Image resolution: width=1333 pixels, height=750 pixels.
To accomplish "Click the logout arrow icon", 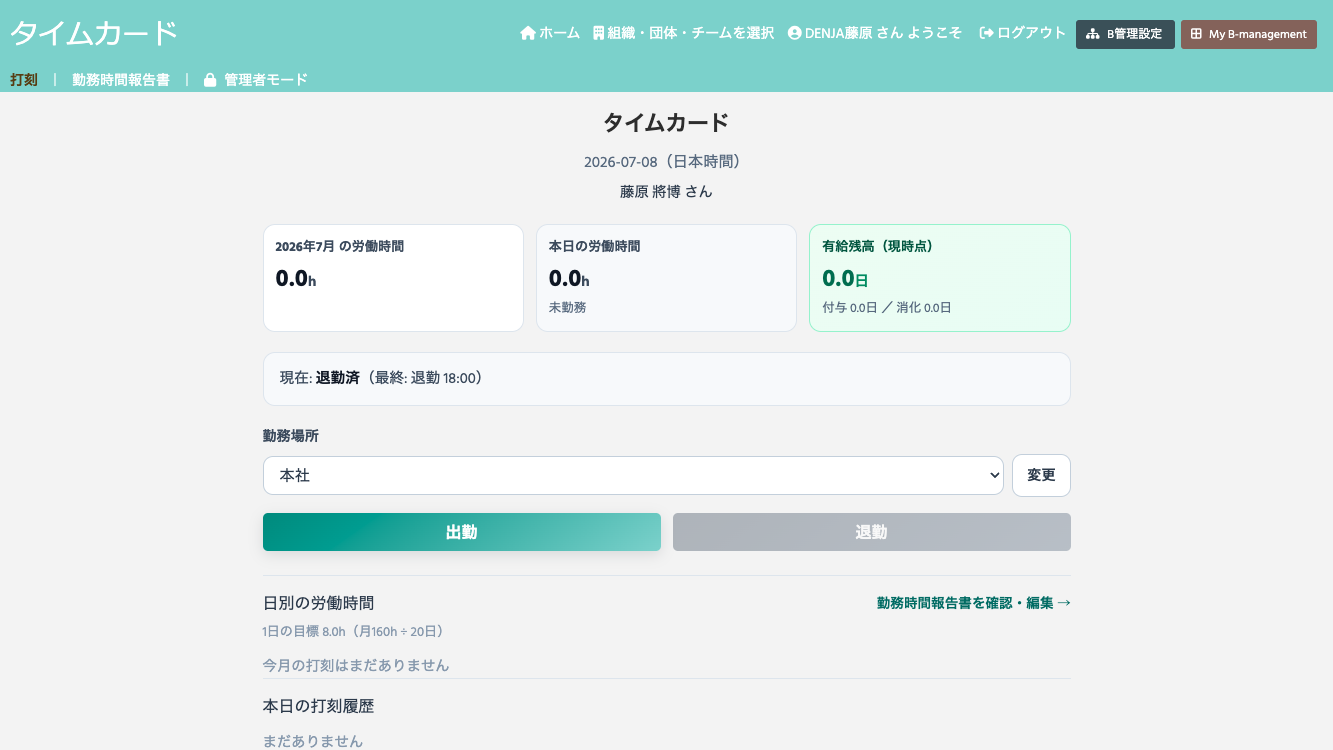I will (986, 33).
